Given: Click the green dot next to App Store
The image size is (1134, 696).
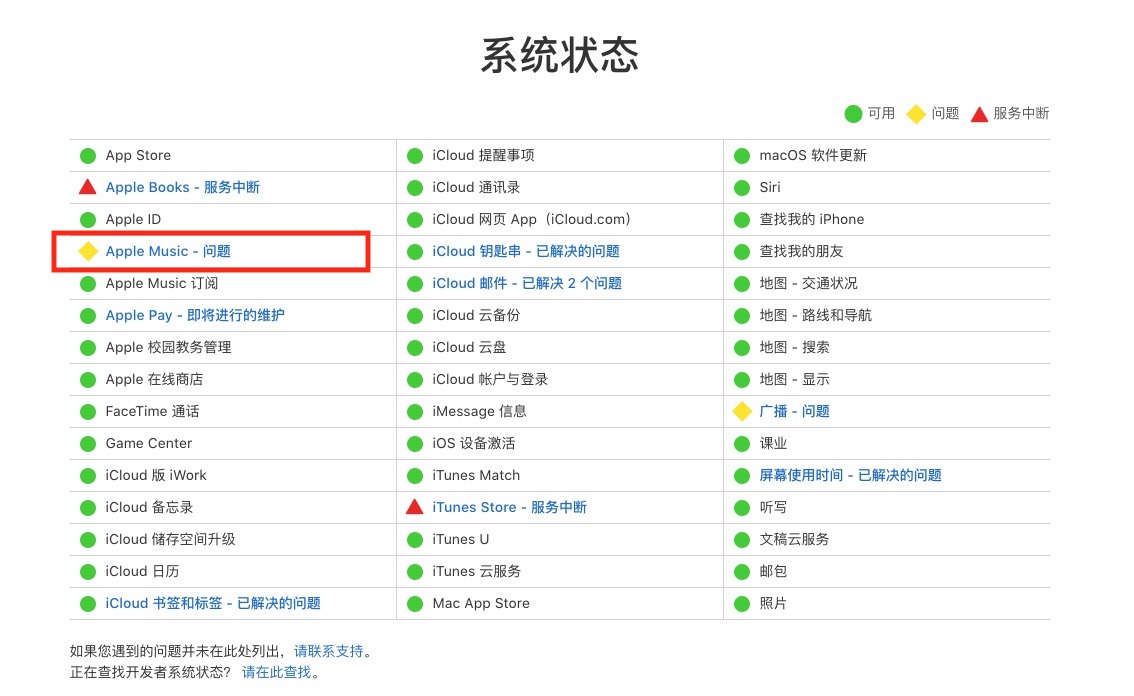Looking at the screenshot, I should [88, 155].
